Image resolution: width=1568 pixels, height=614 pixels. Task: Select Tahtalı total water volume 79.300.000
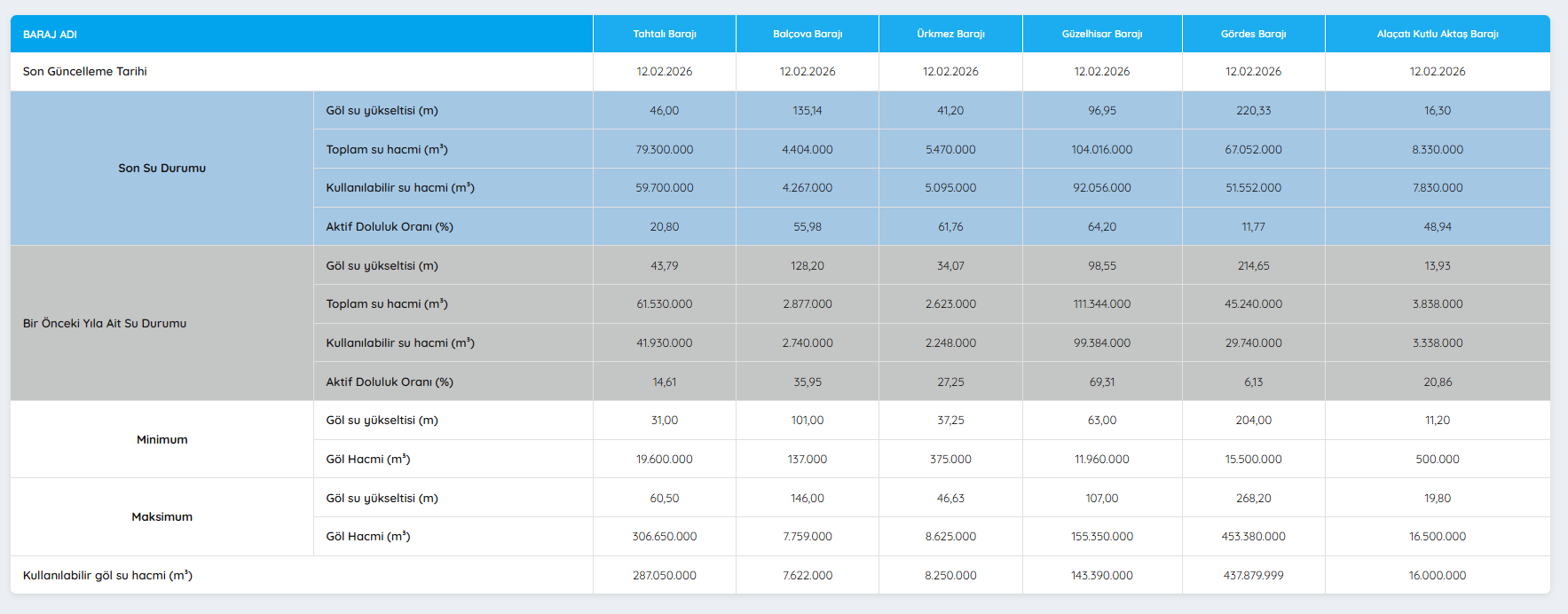pyautogui.click(x=664, y=150)
